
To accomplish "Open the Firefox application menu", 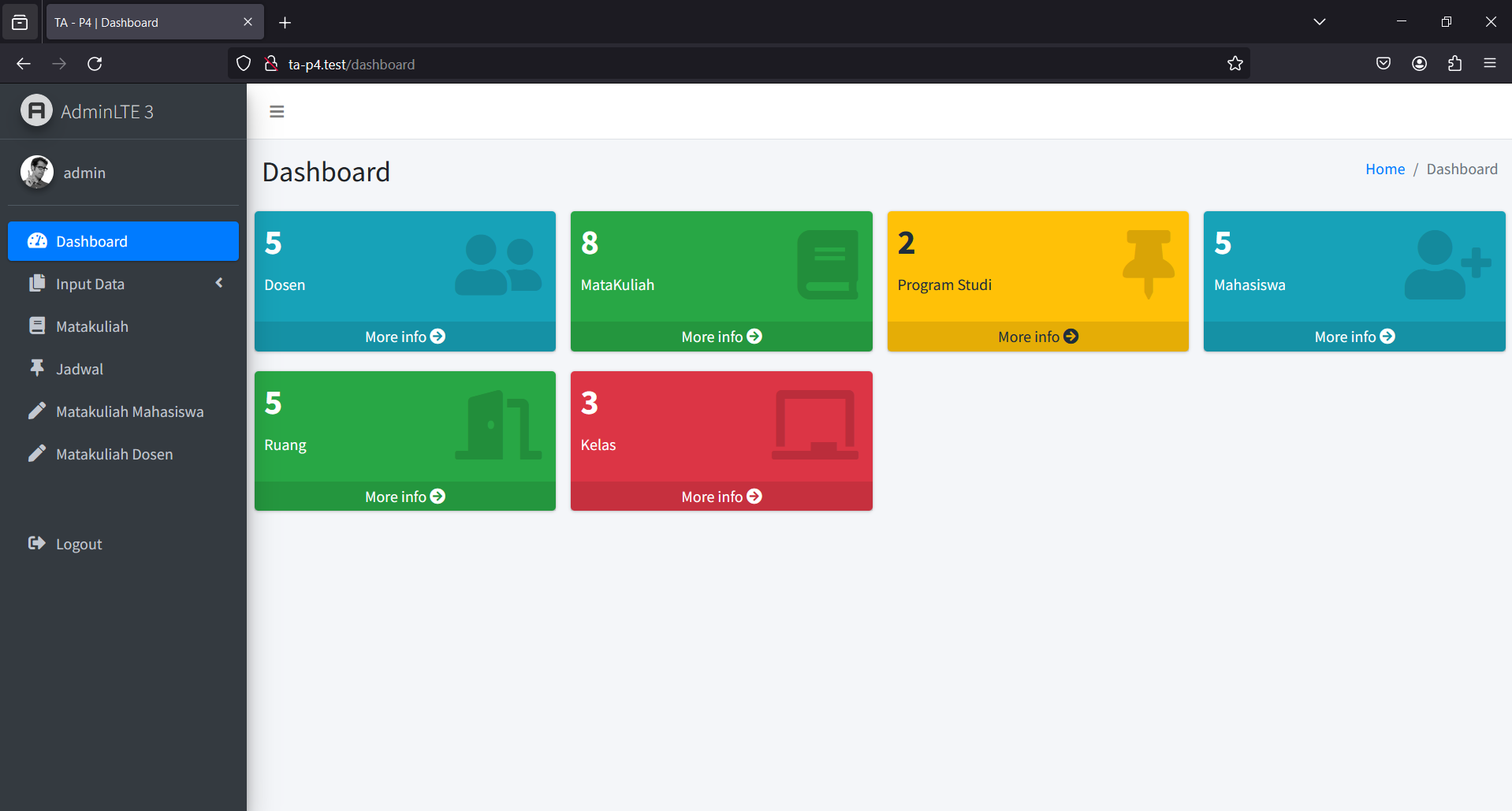I will pos(1490,64).
